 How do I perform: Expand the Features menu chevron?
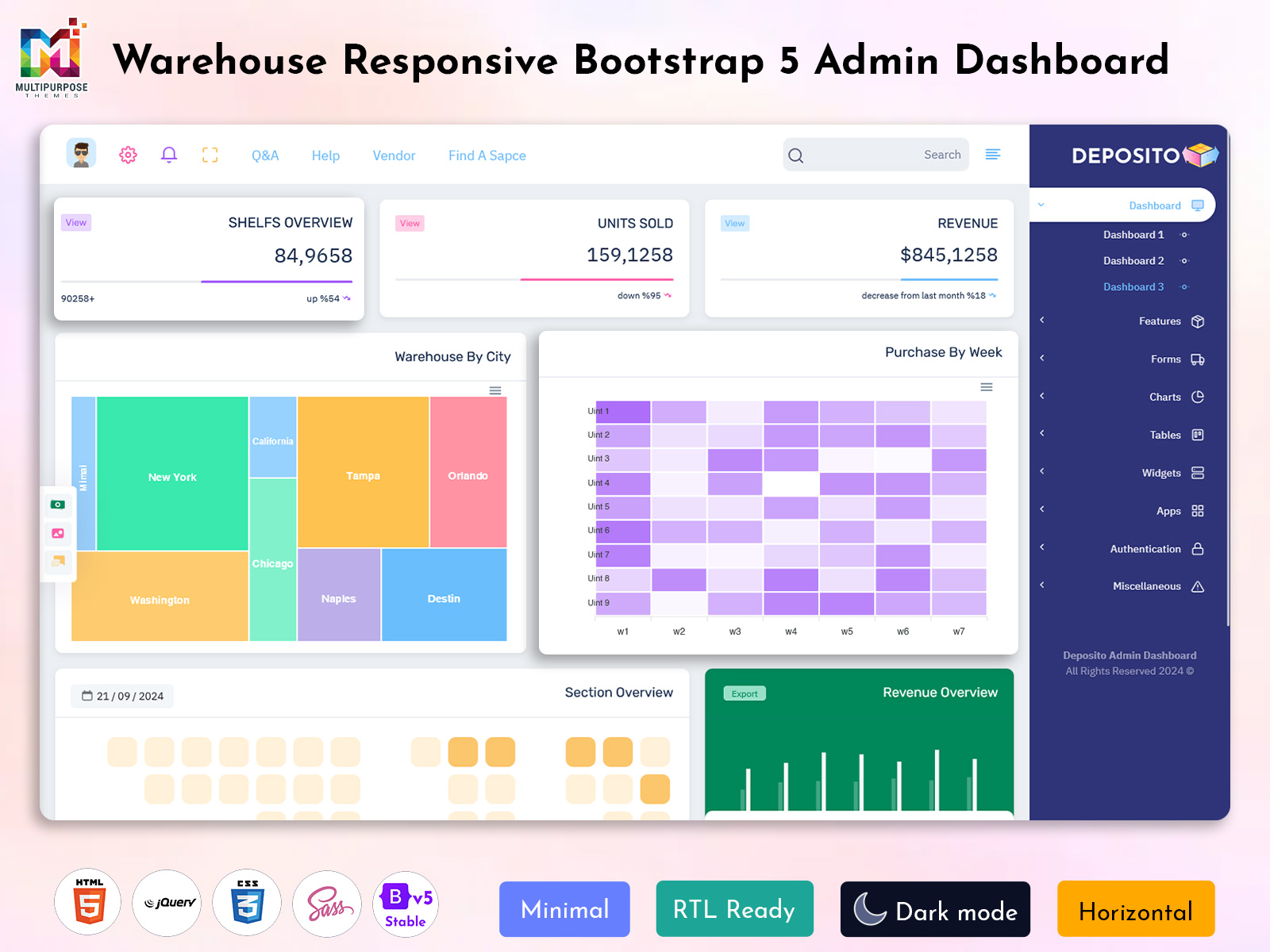click(x=1042, y=321)
